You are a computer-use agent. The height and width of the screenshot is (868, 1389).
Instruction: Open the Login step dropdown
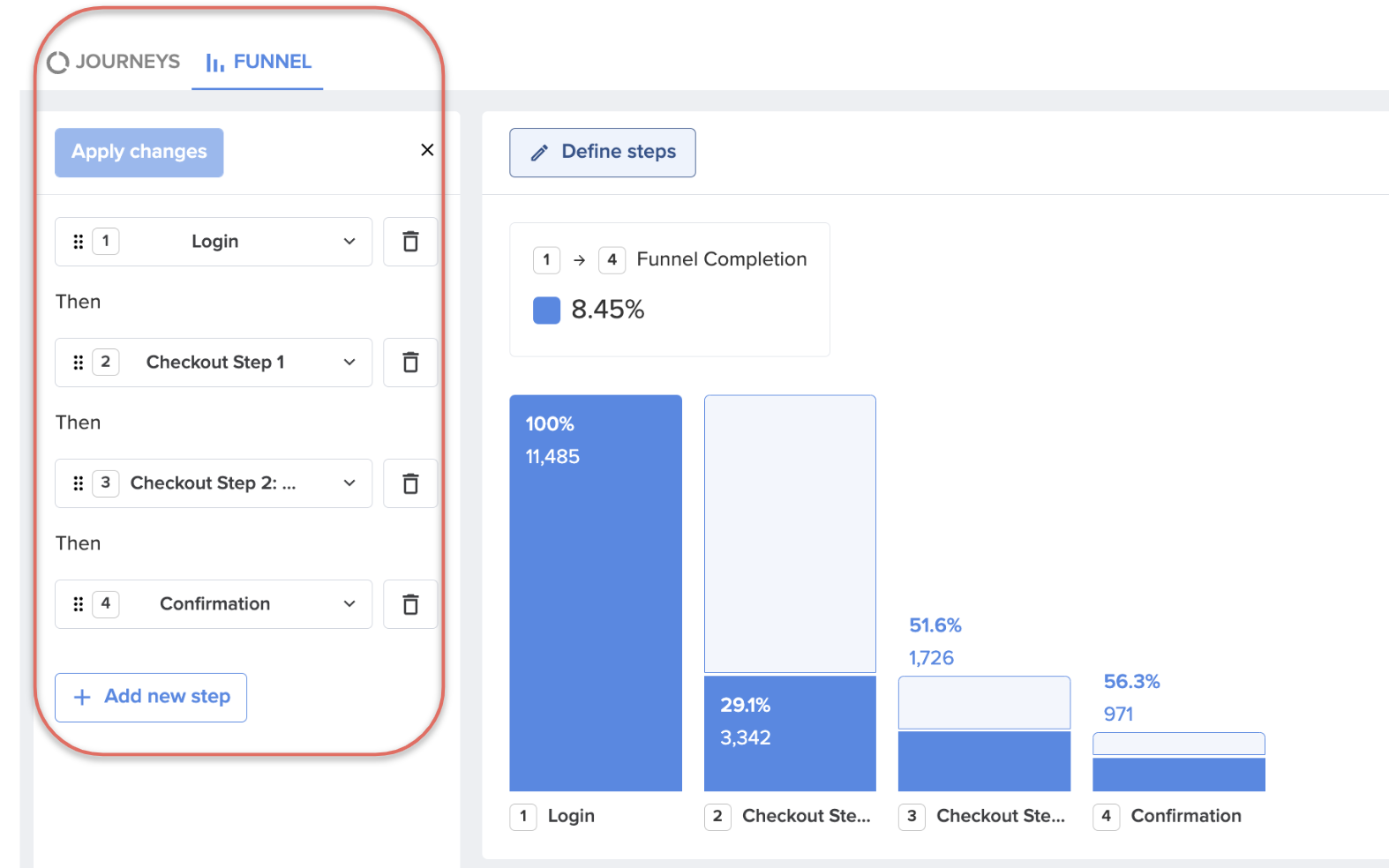click(214, 242)
